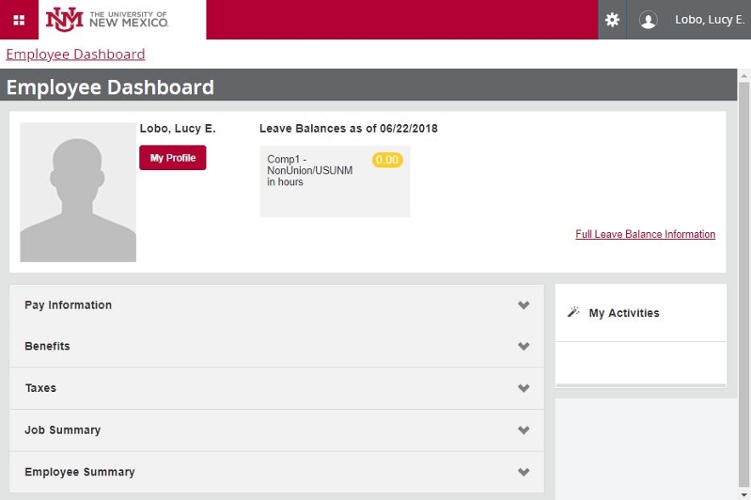
Task: Click the Comp1 NonUnion/USUNM leave card
Action: [335, 182]
